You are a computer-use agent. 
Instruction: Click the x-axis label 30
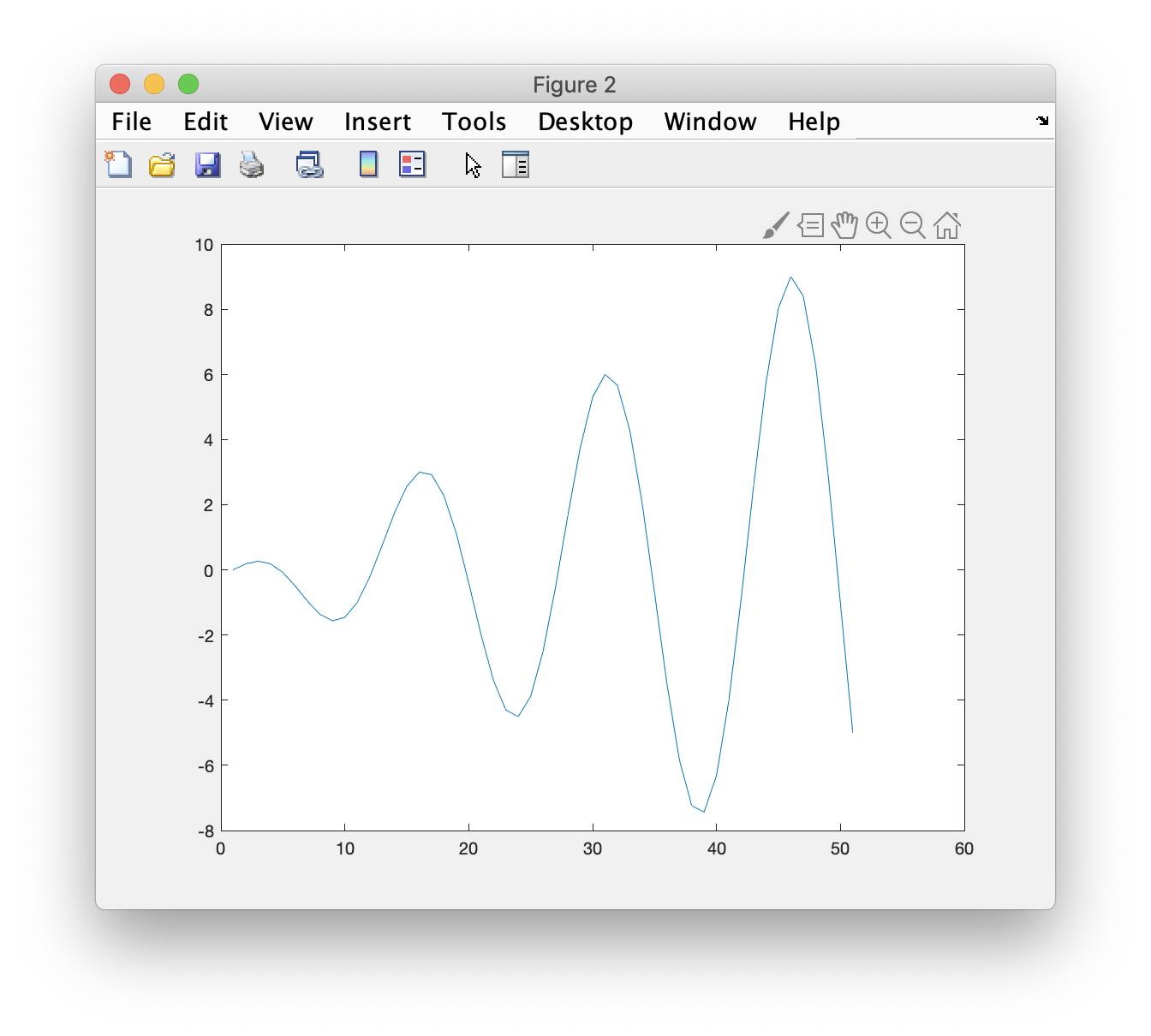coord(593,848)
